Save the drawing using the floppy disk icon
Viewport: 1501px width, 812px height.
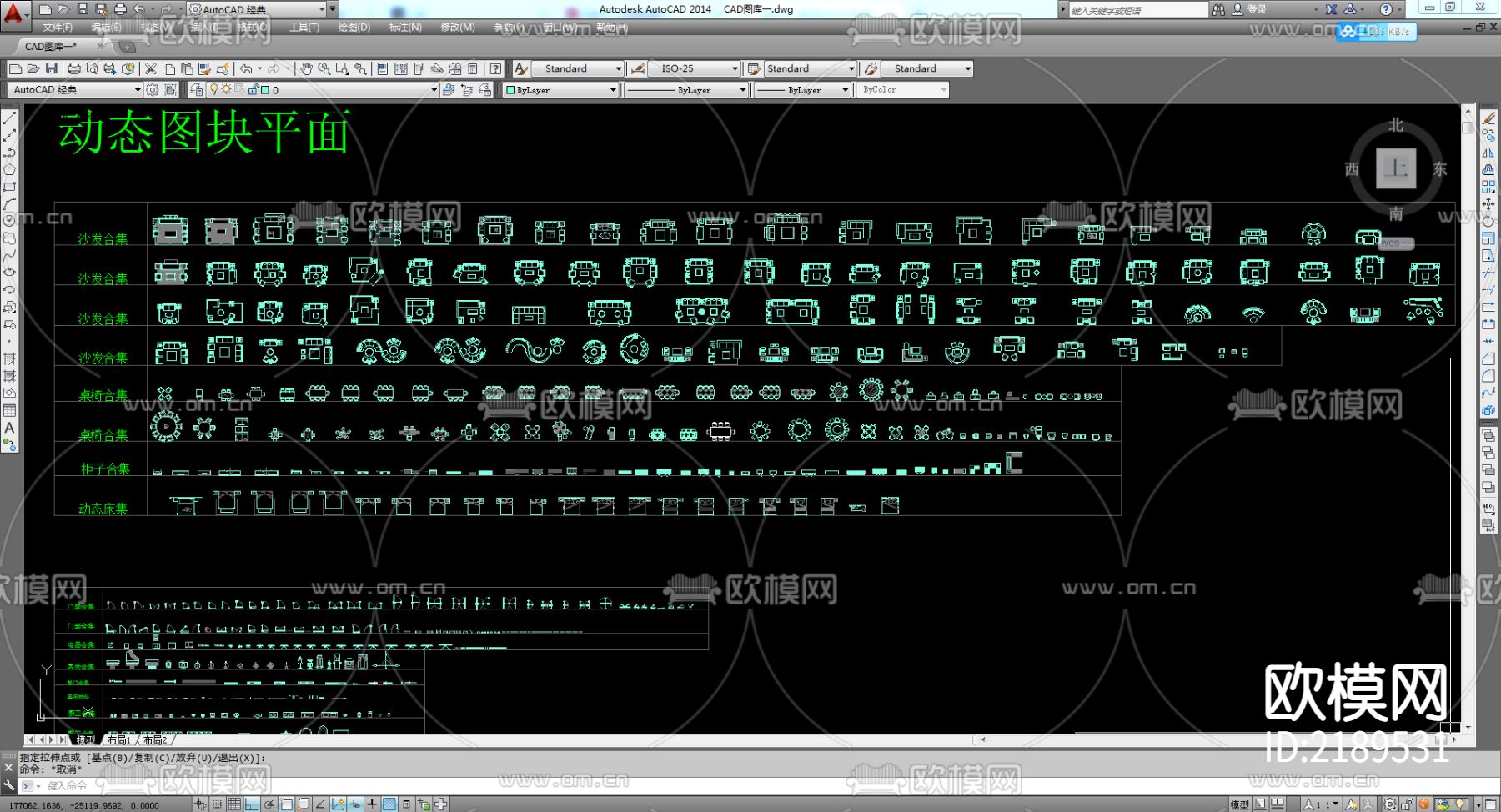52,68
